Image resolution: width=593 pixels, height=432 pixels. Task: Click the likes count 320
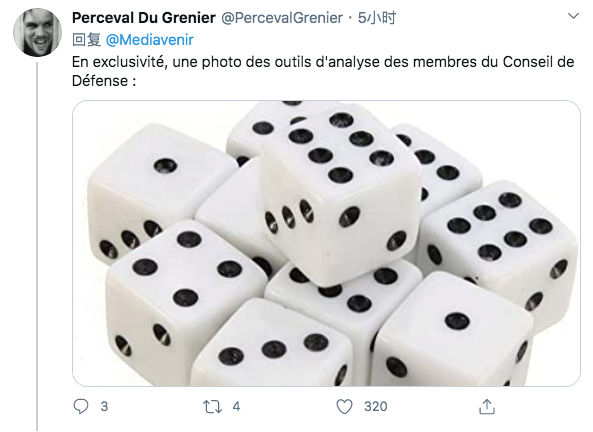click(x=376, y=407)
